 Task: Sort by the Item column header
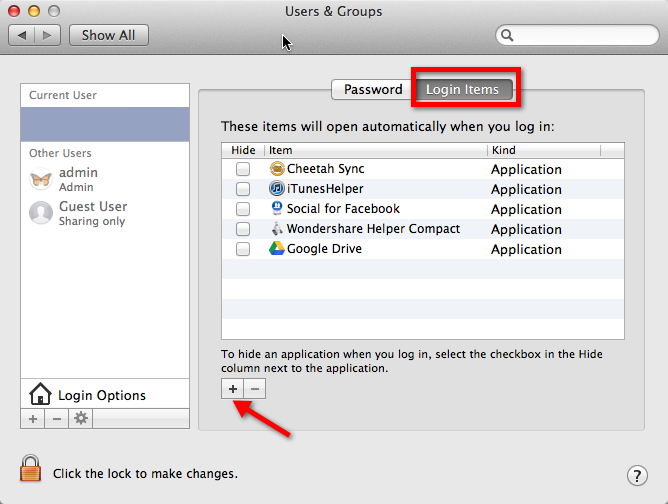(x=376, y=150)
